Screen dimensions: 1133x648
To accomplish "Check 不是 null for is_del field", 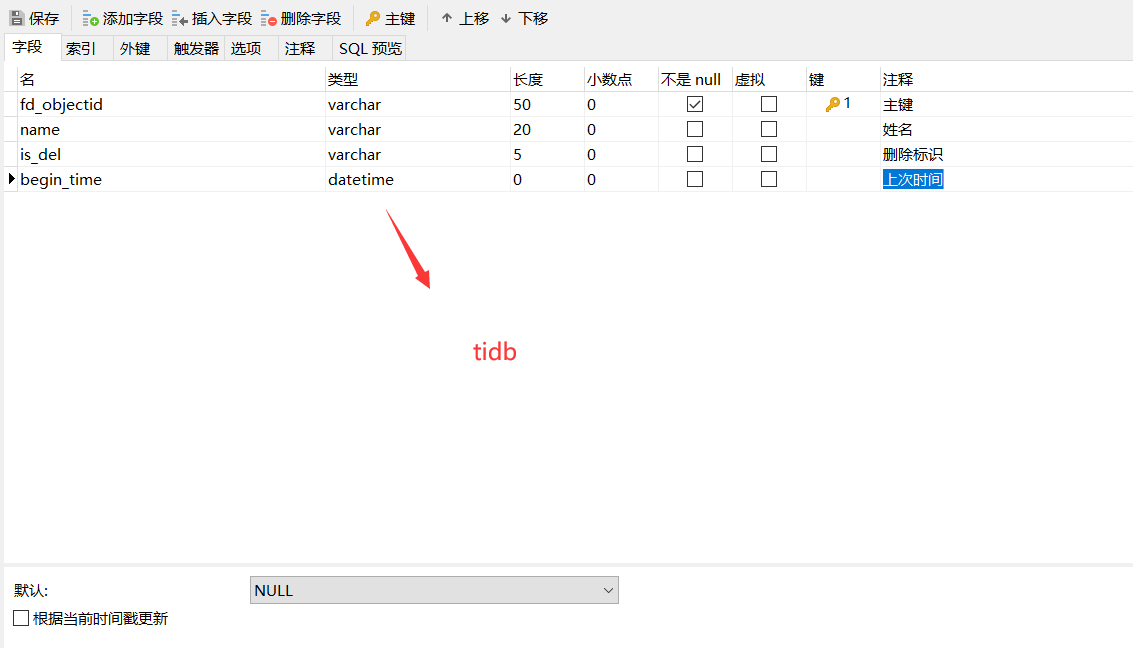I will (694, 154).
